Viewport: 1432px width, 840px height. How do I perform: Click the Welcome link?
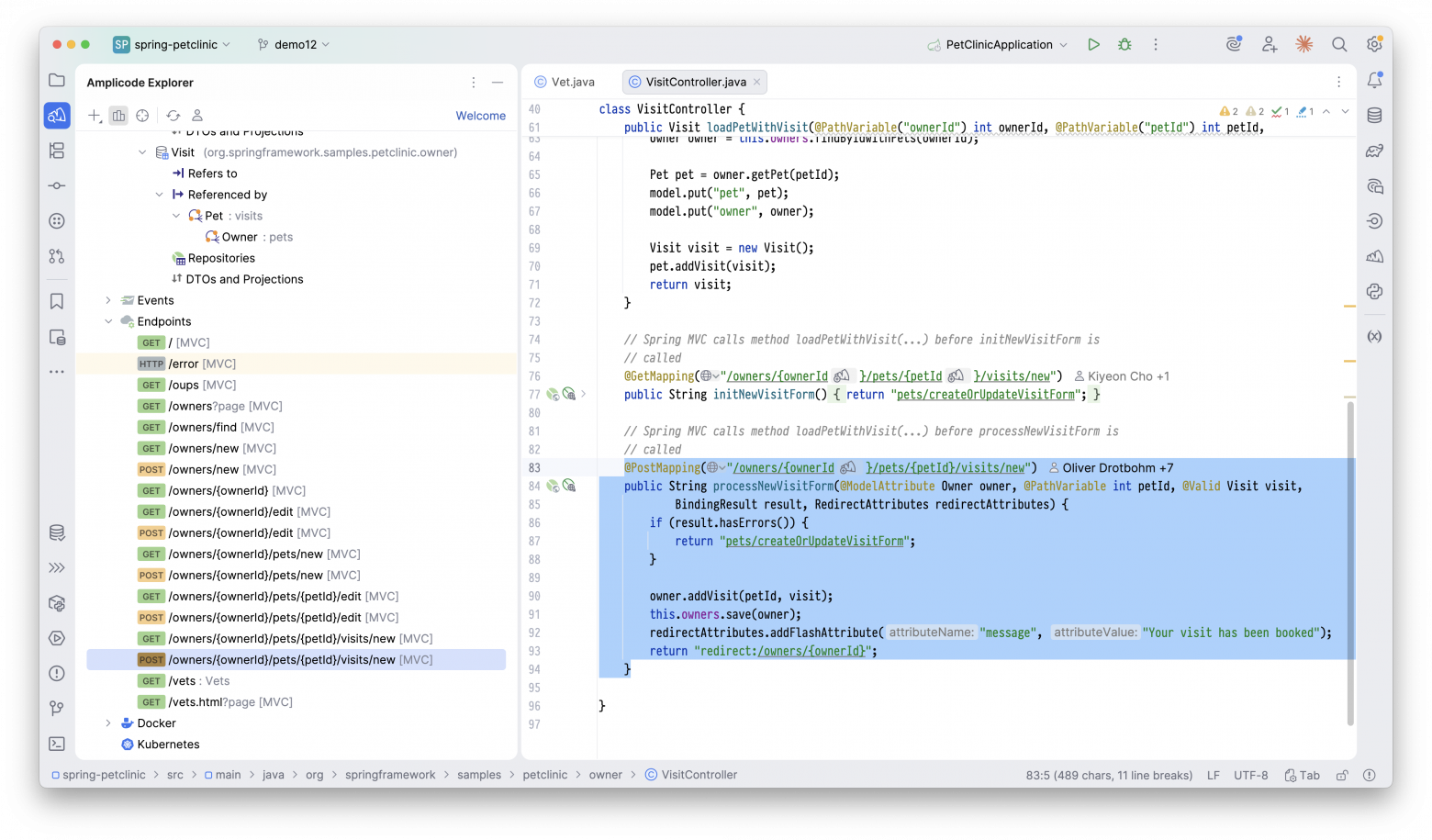481,116
